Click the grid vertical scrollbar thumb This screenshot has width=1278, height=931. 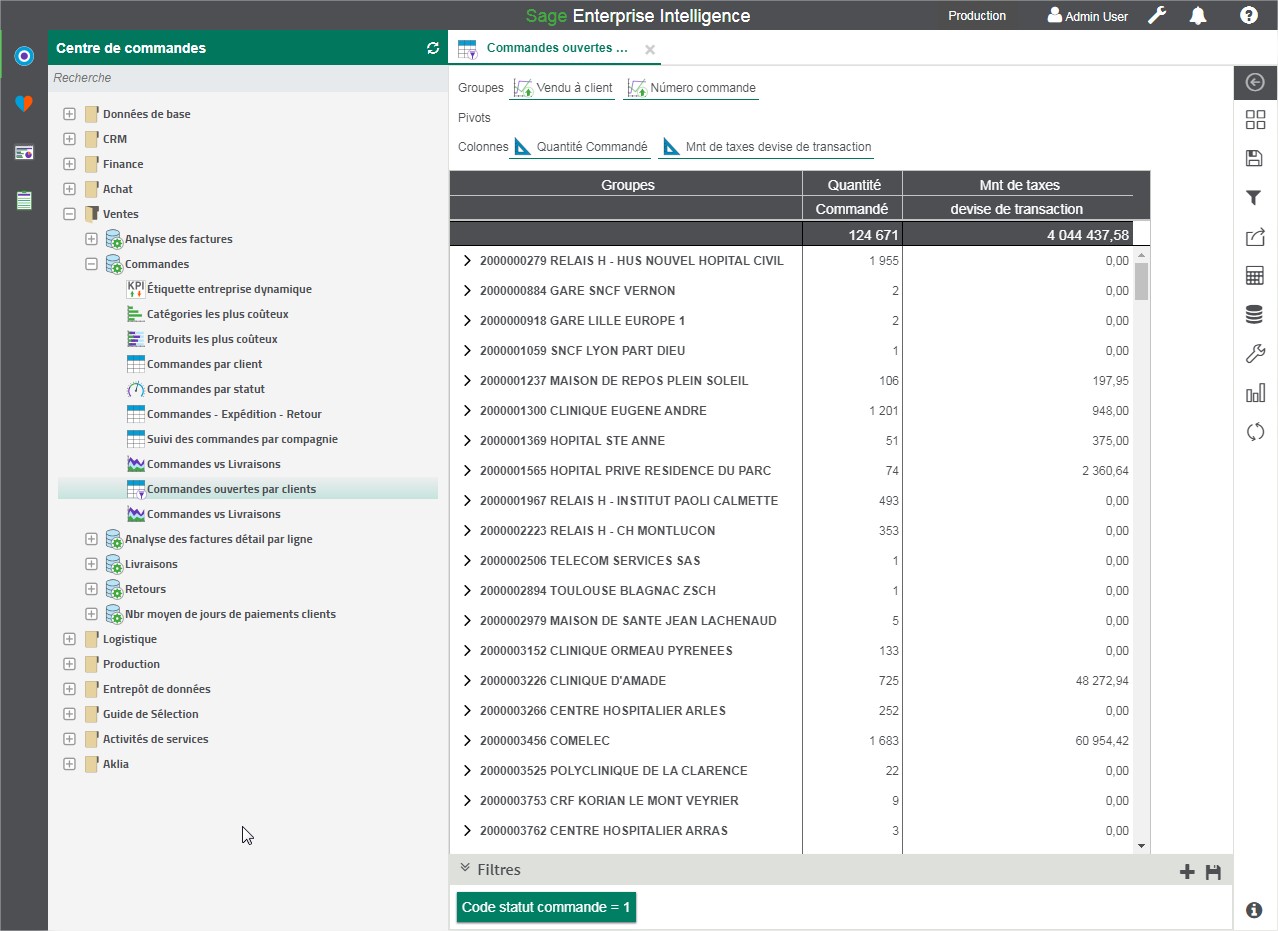[x=1141, y=280]
